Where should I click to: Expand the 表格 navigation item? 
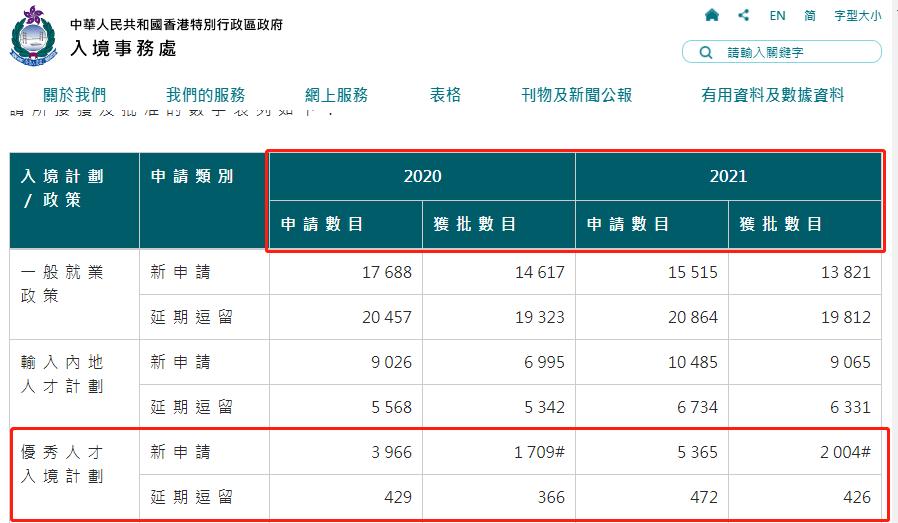pos(445,95)
